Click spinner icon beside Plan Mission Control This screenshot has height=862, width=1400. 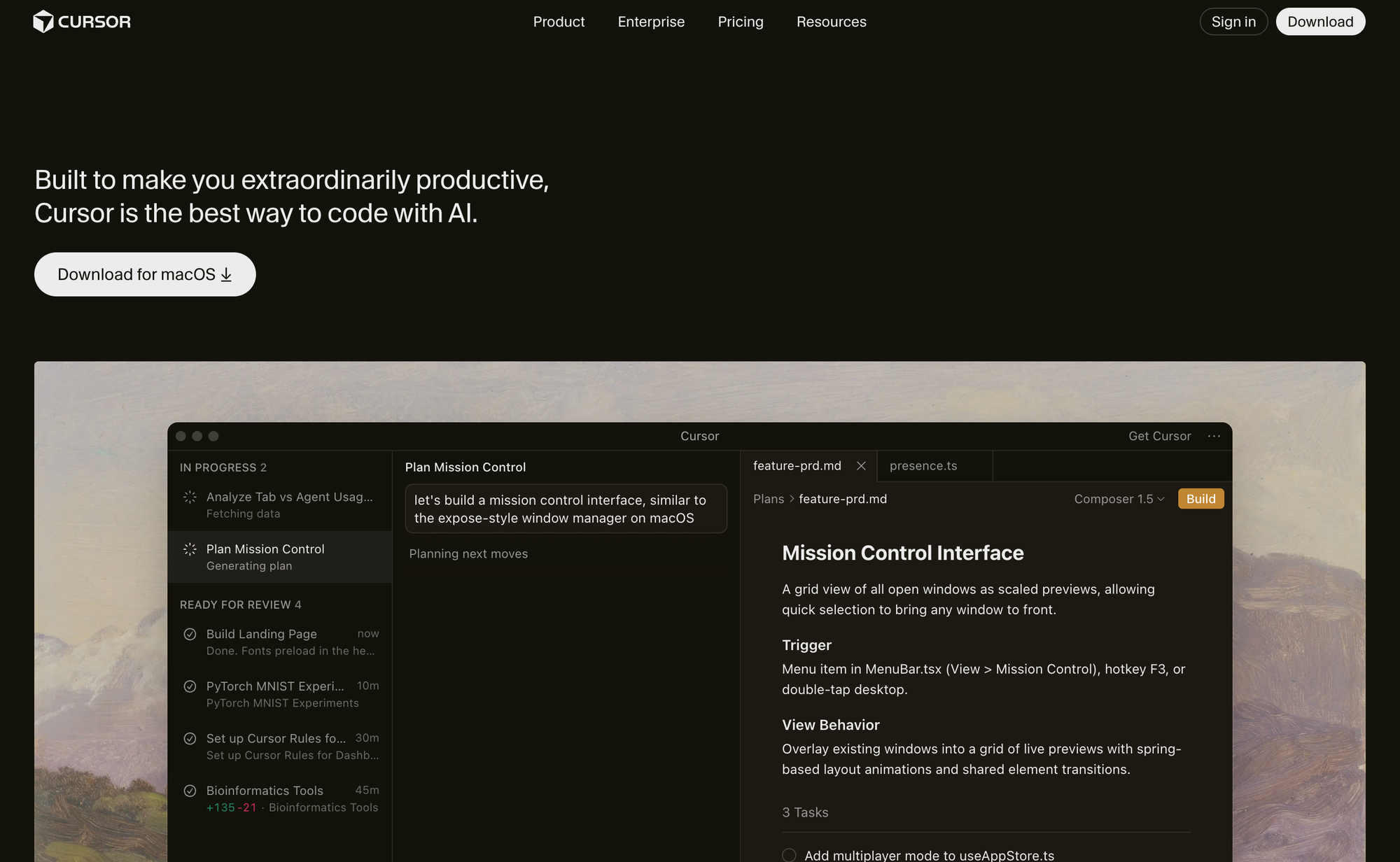(x=190, y=549)
